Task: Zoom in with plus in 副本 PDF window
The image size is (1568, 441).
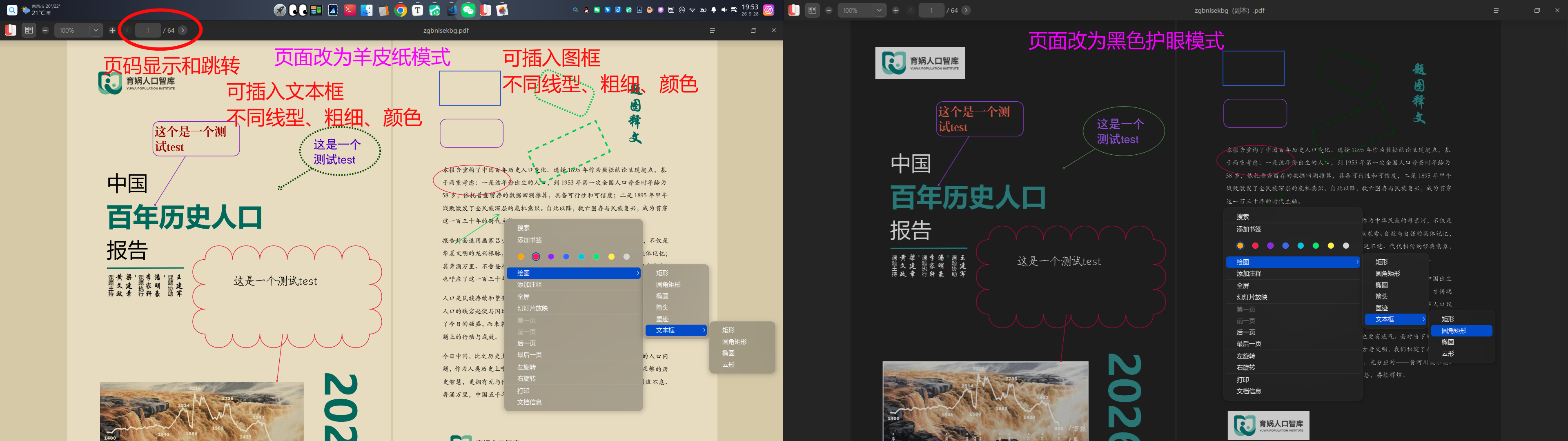Action: pyautogui.click(x=895, y=10)
